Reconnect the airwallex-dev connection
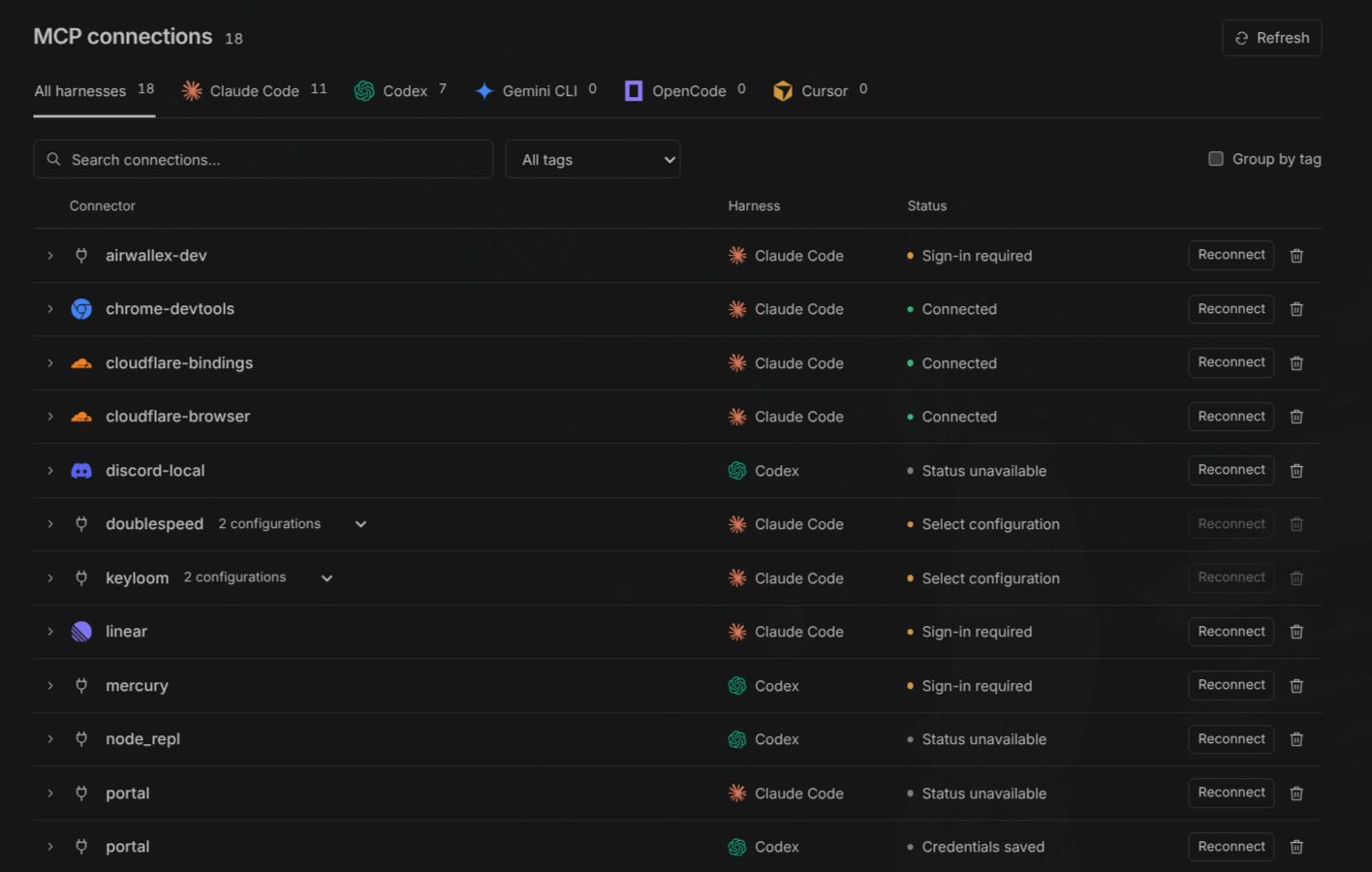Image resolution: width=1372 pixels, height=872 pixels. (x=1231, y=255)
